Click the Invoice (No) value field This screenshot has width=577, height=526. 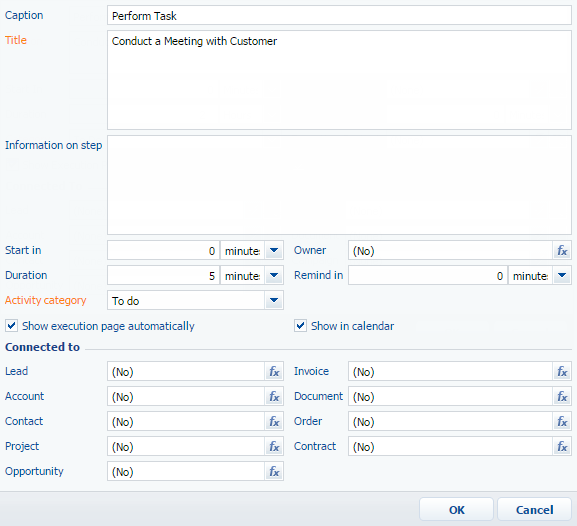click(451, 371)
